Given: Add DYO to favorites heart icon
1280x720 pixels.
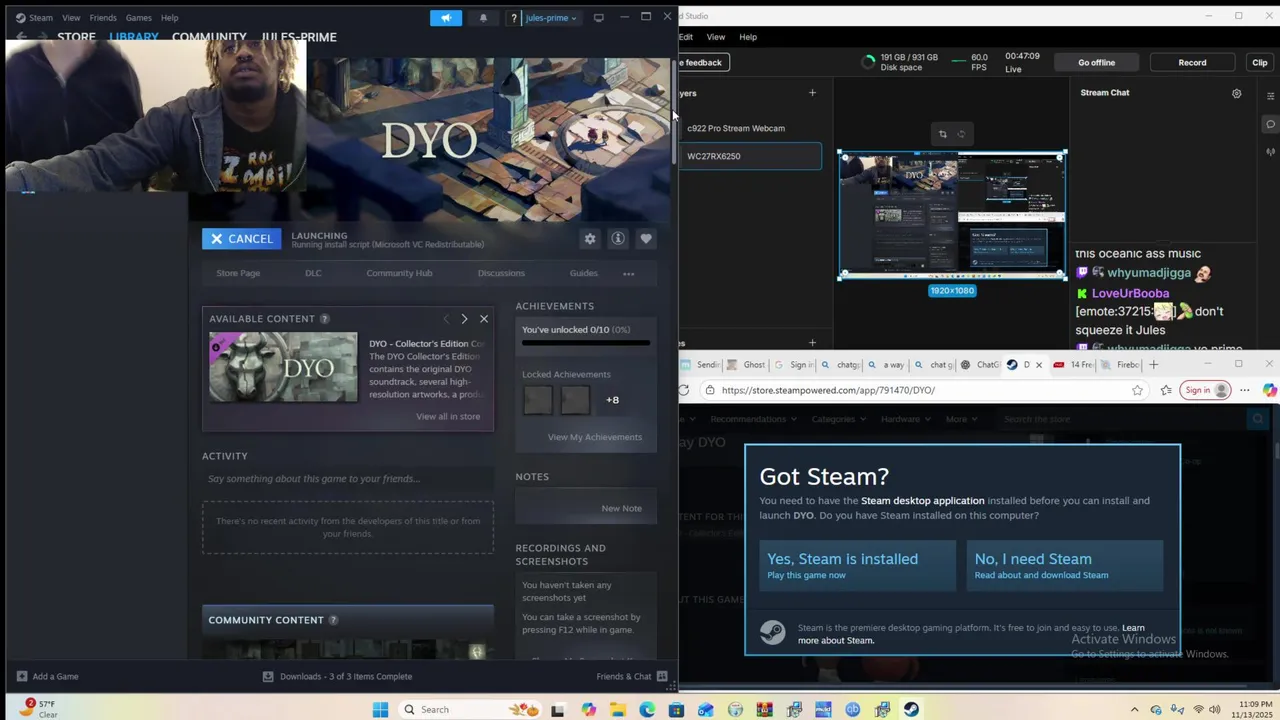Looking at the screenshot, I should 646,238.
